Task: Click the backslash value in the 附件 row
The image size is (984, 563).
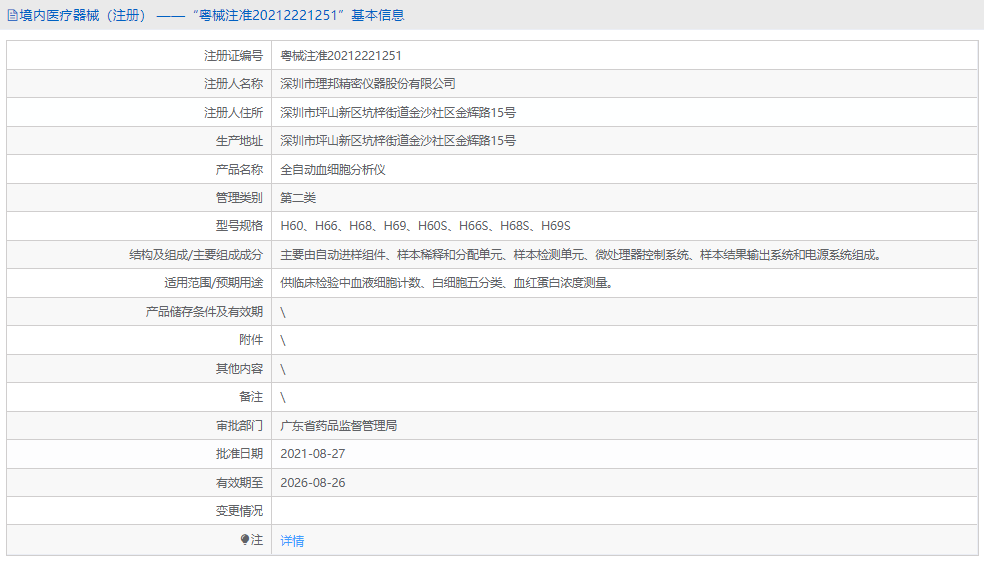Action: click(283, 340)
